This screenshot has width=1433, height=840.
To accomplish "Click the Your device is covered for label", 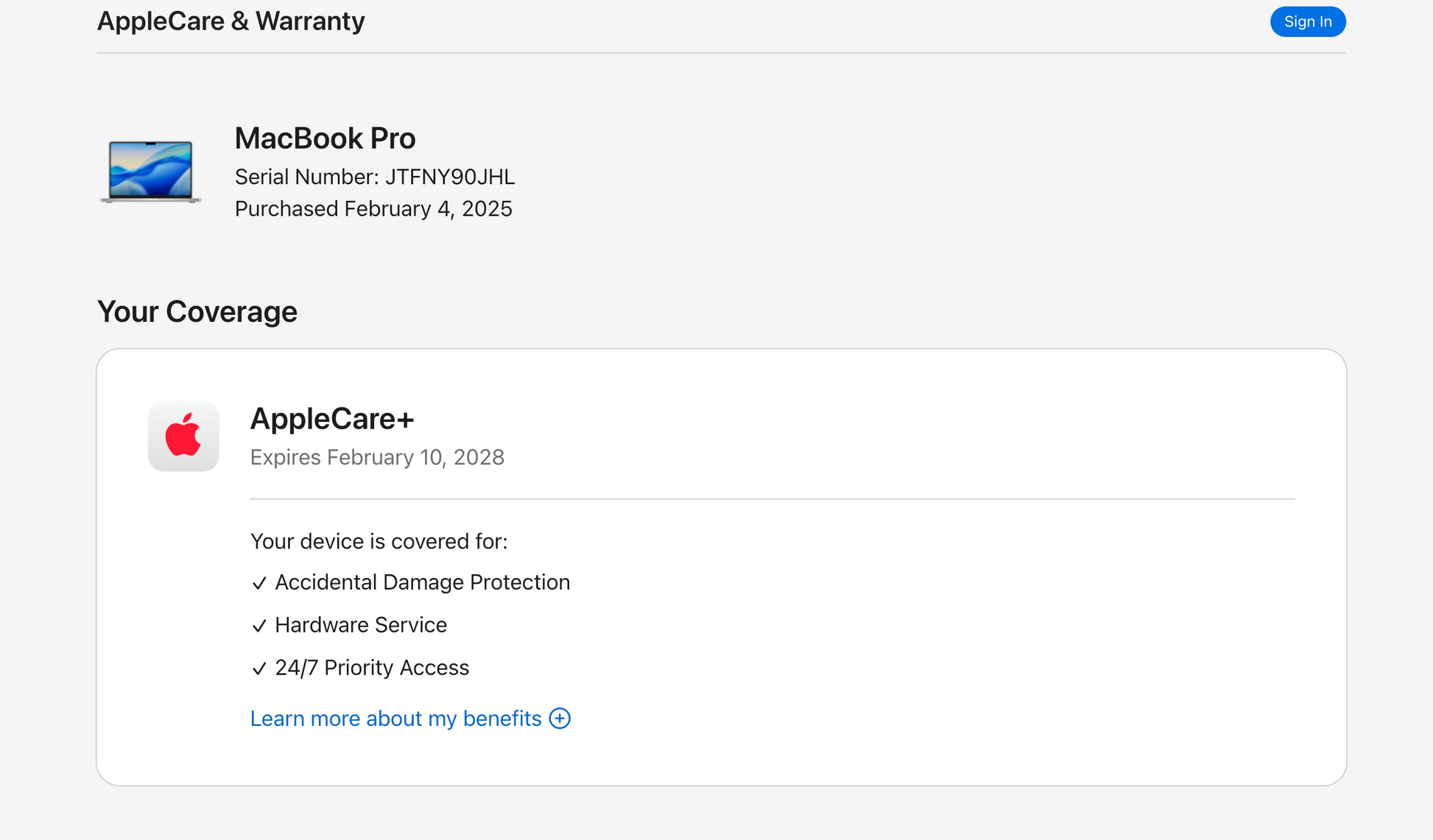I will pos(379,542).
